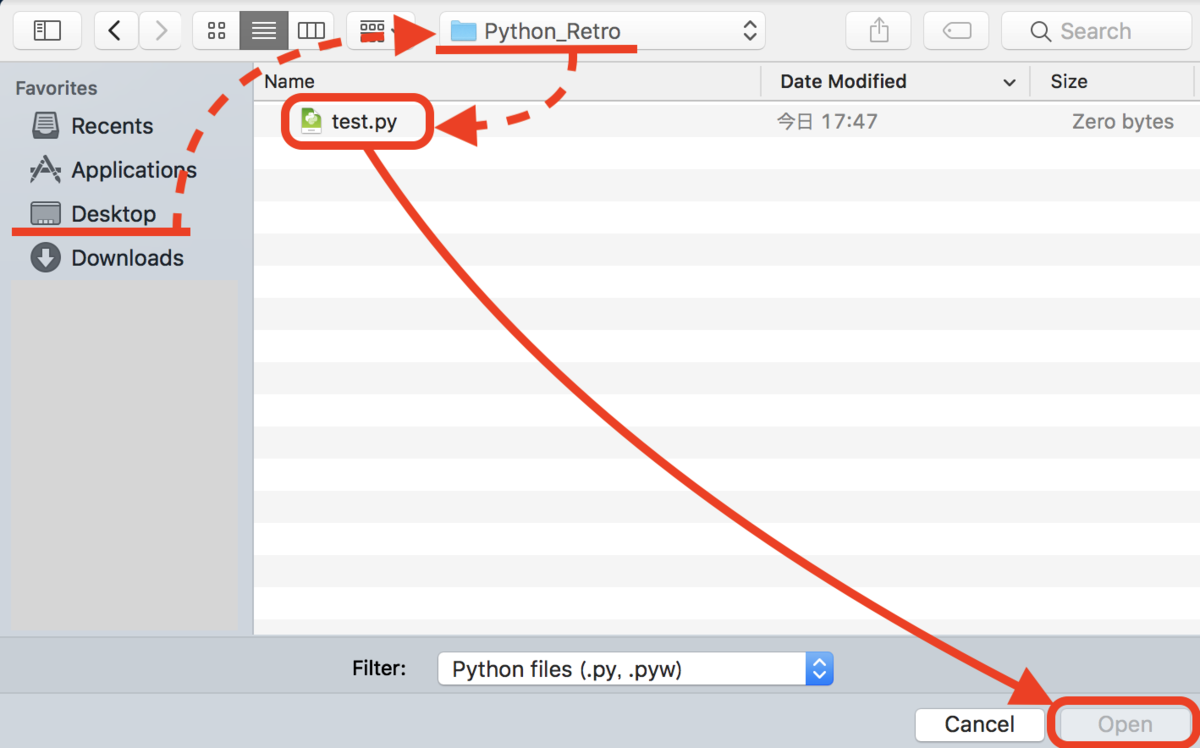This screenshot has width=1200, height=748.
Task: Open the Recents sidebar item
Action: [x=111, y=125]
